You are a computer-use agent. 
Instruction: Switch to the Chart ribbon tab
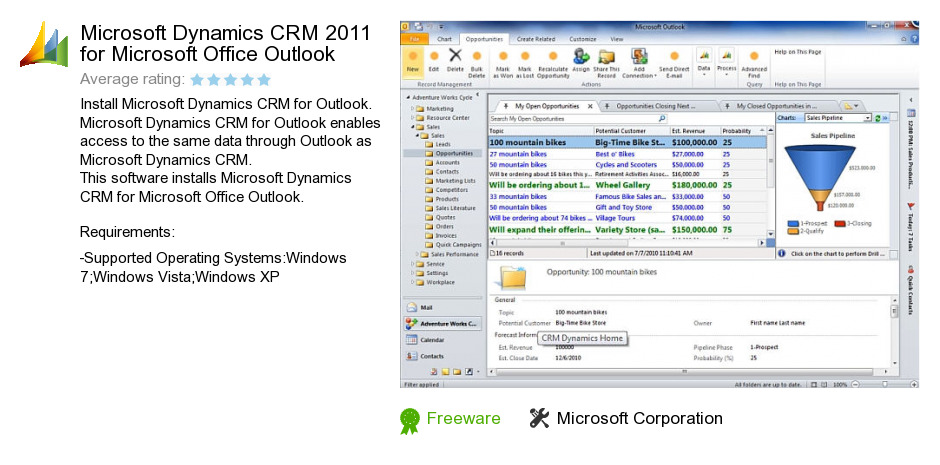tap(444, 39)
